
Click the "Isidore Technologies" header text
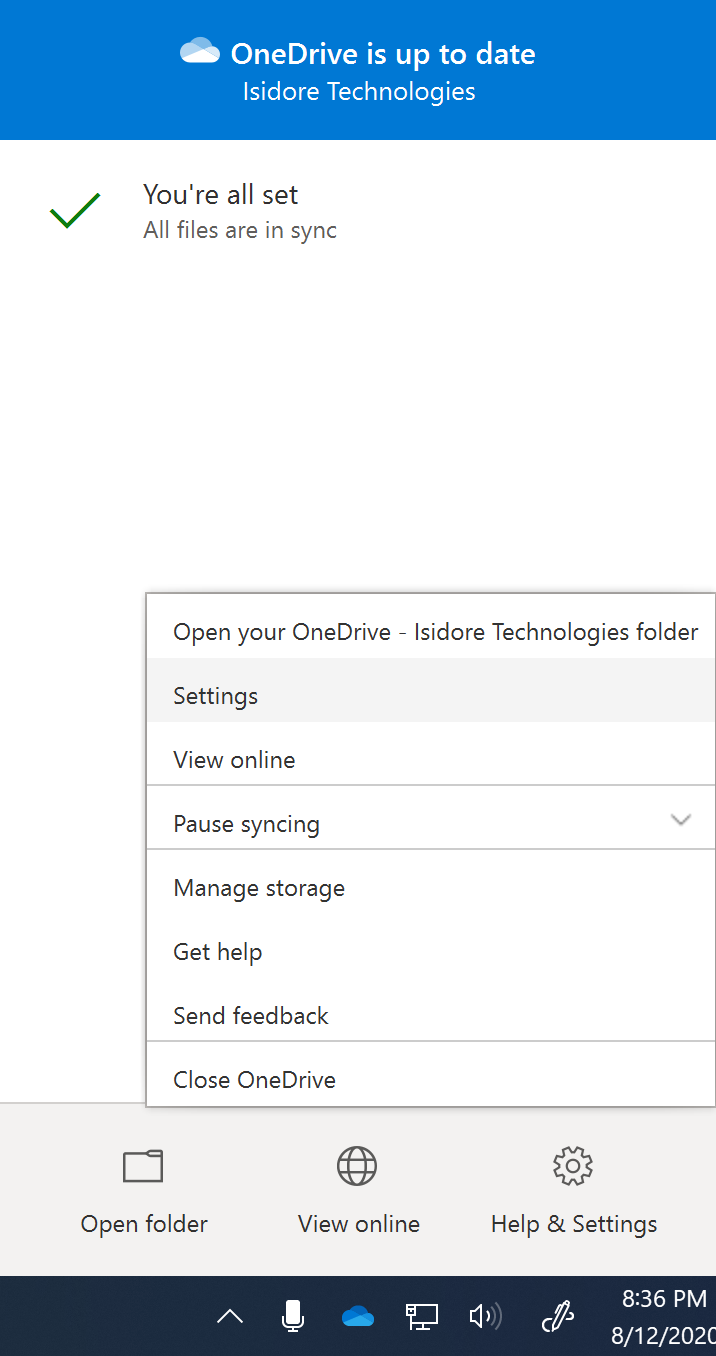pyautogui.click(x=359, y=92)
